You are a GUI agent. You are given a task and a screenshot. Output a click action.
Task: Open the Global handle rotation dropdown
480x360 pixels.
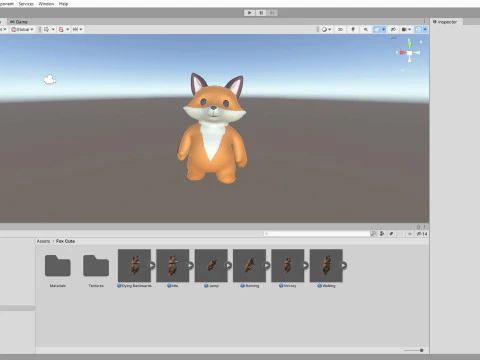pos(22,29)
